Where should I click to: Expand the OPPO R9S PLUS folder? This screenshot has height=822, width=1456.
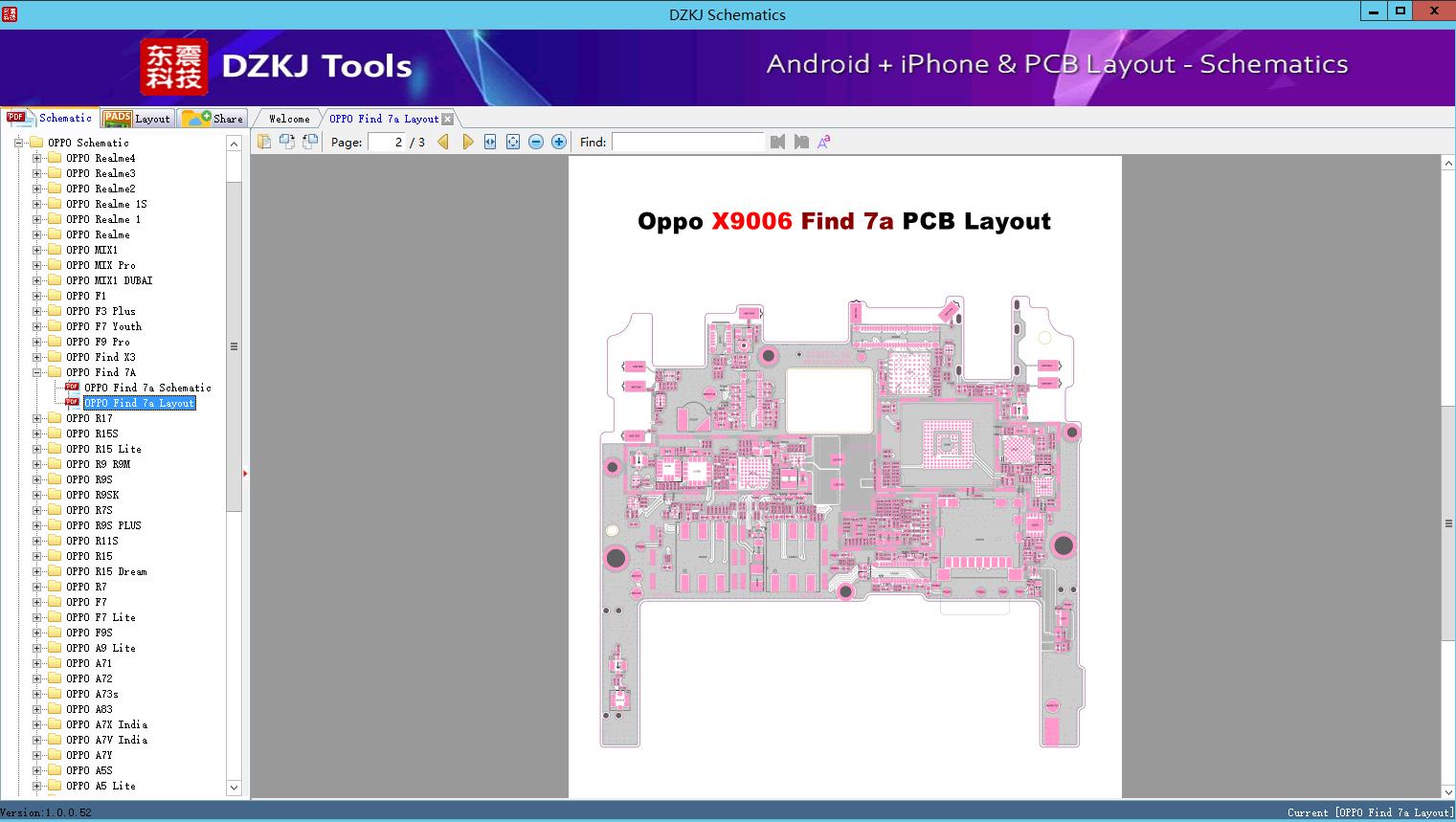(x=36, y=525)
